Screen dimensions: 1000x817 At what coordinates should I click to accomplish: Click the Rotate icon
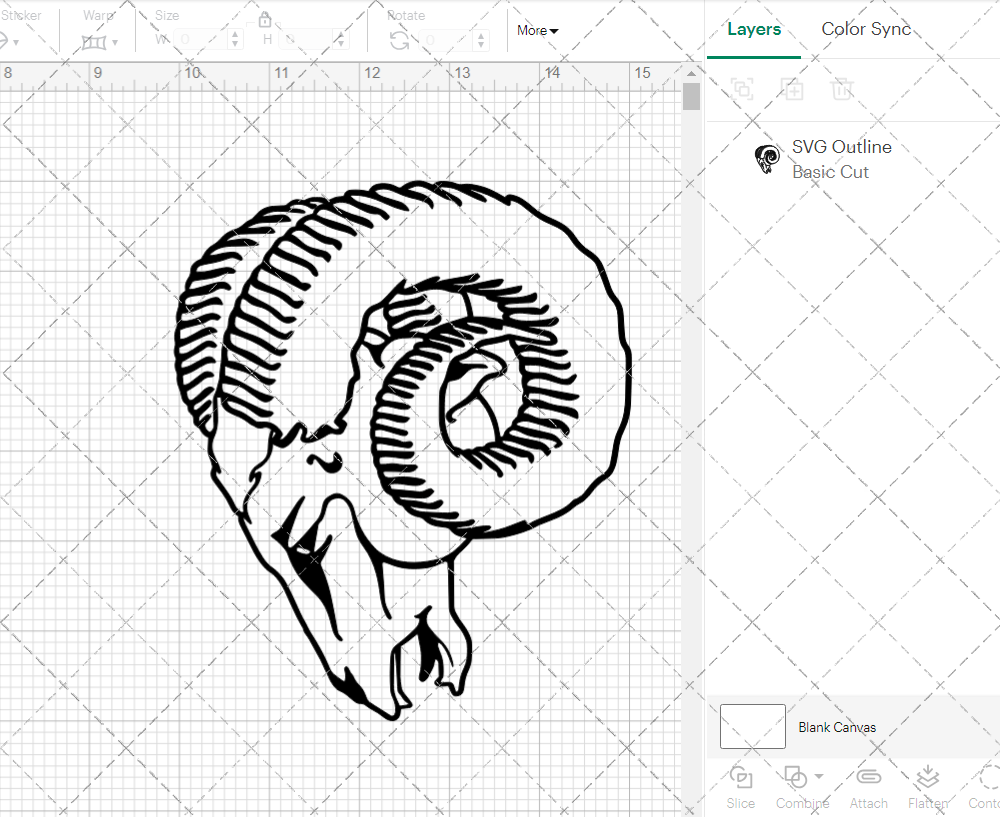point(400,41)
